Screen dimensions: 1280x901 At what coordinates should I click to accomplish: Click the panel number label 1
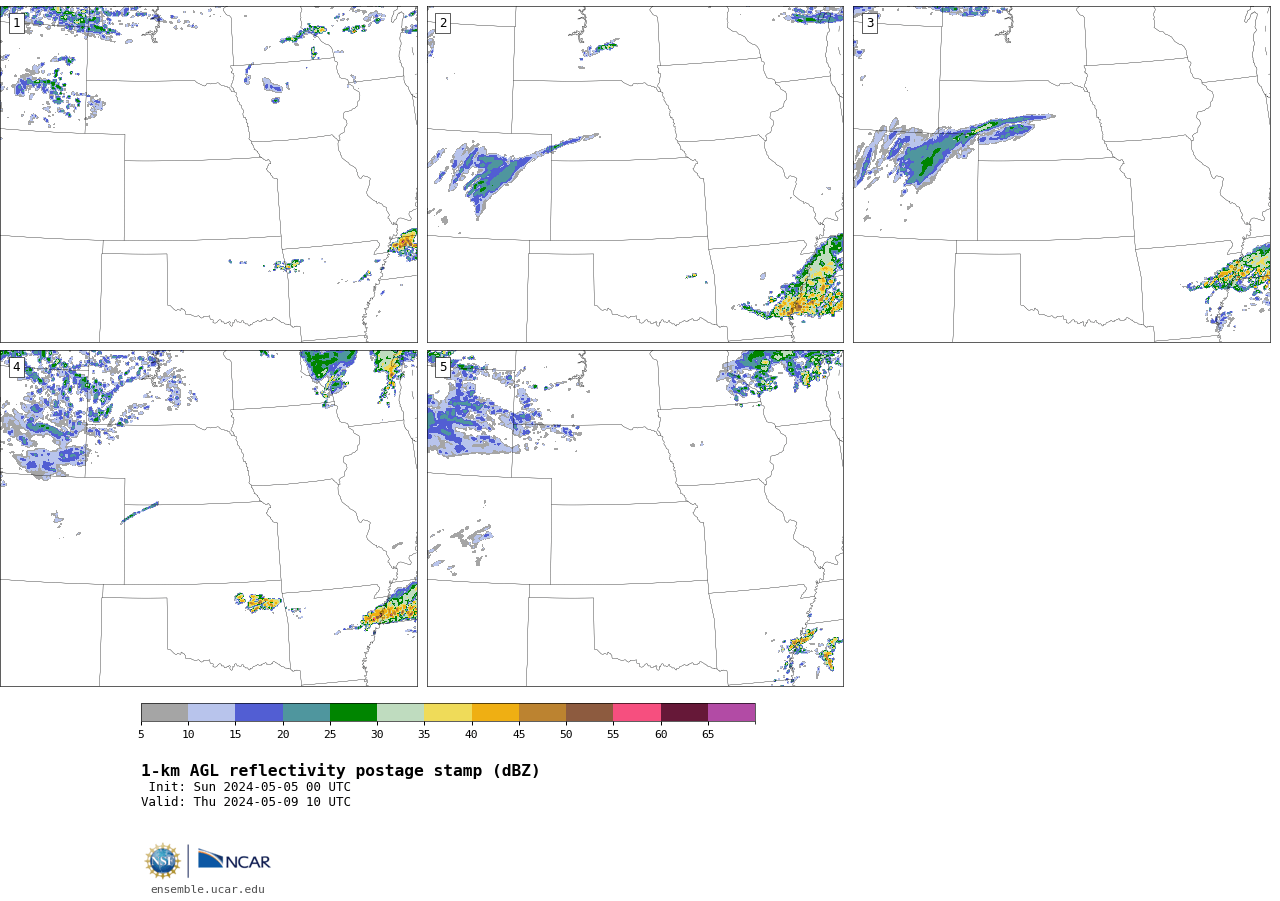point(16,23)
